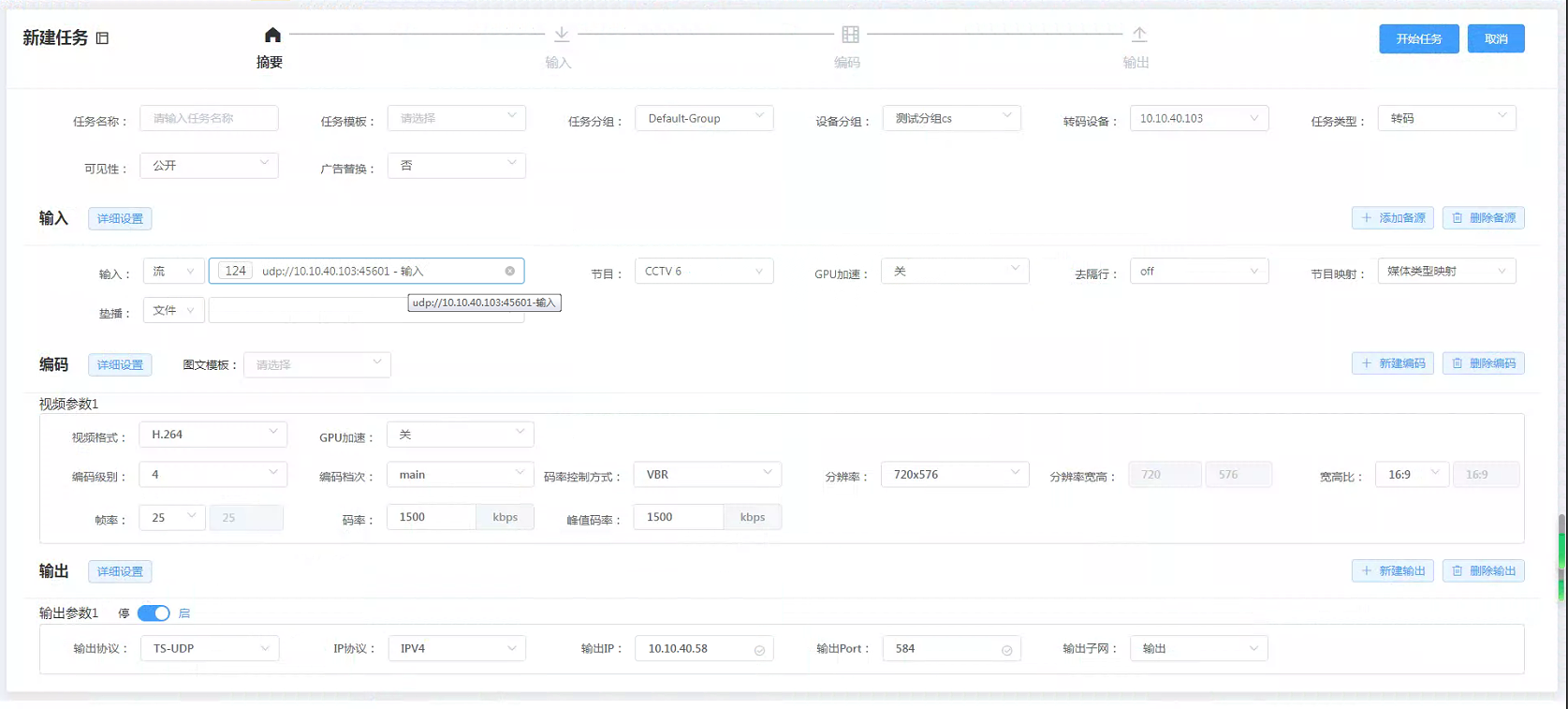1568x709 pixels.
Task: Open the 输出子网 dropdown
Action: [1199, 648]
